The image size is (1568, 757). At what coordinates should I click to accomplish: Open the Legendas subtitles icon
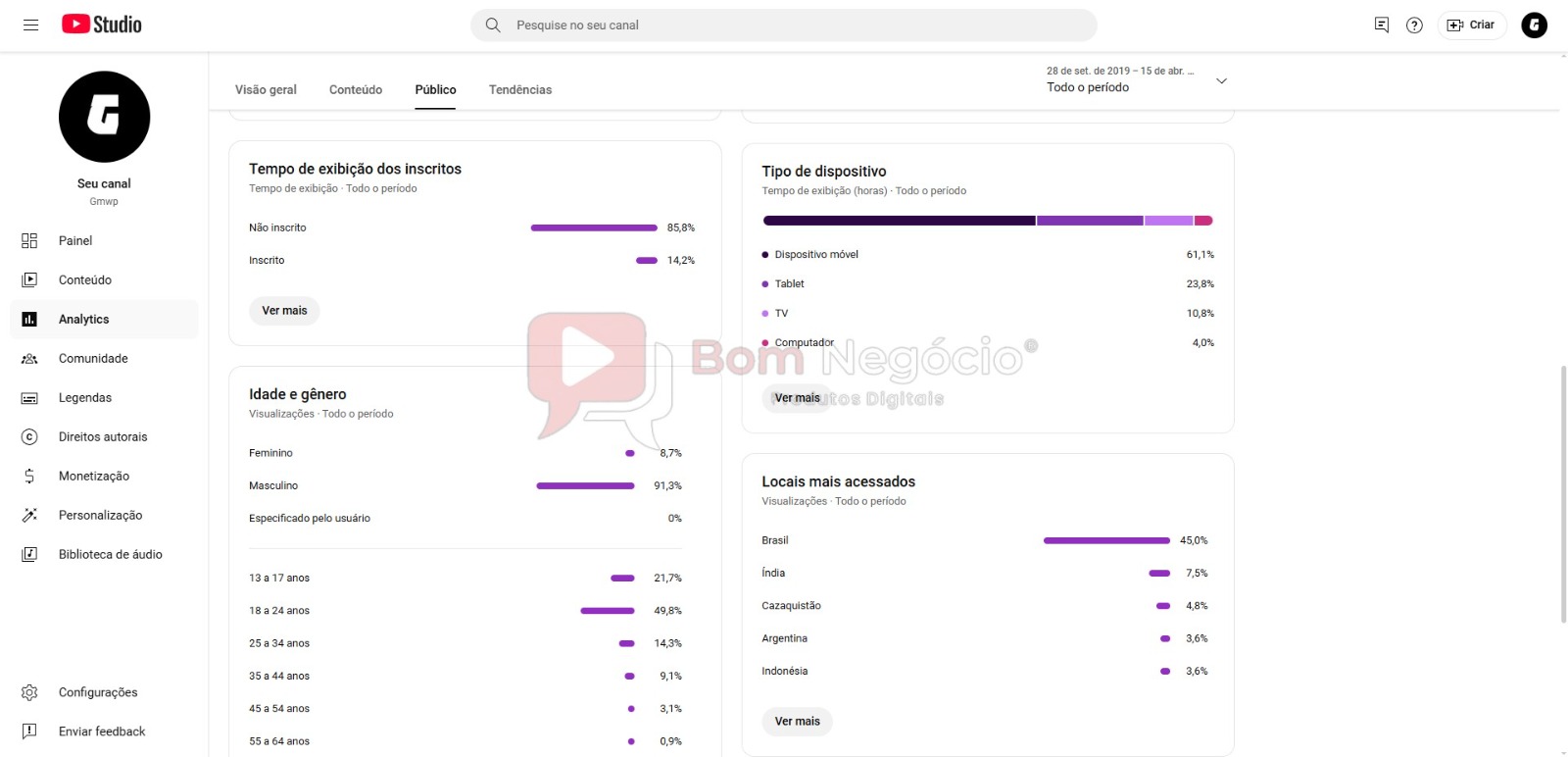pyautogui.click(x=29, y=398)
